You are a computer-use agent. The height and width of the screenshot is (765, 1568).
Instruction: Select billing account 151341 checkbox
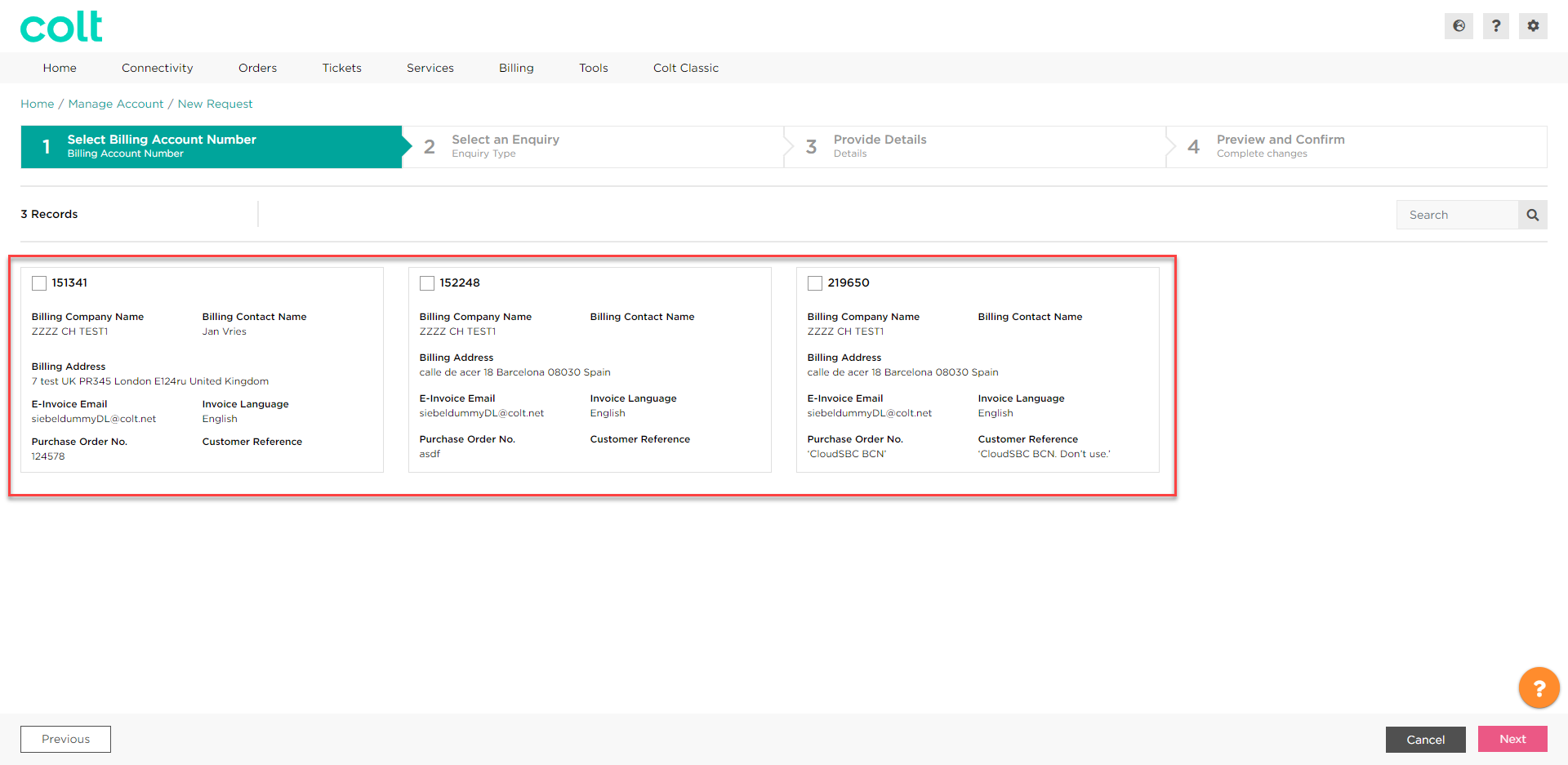coord(39,283)
